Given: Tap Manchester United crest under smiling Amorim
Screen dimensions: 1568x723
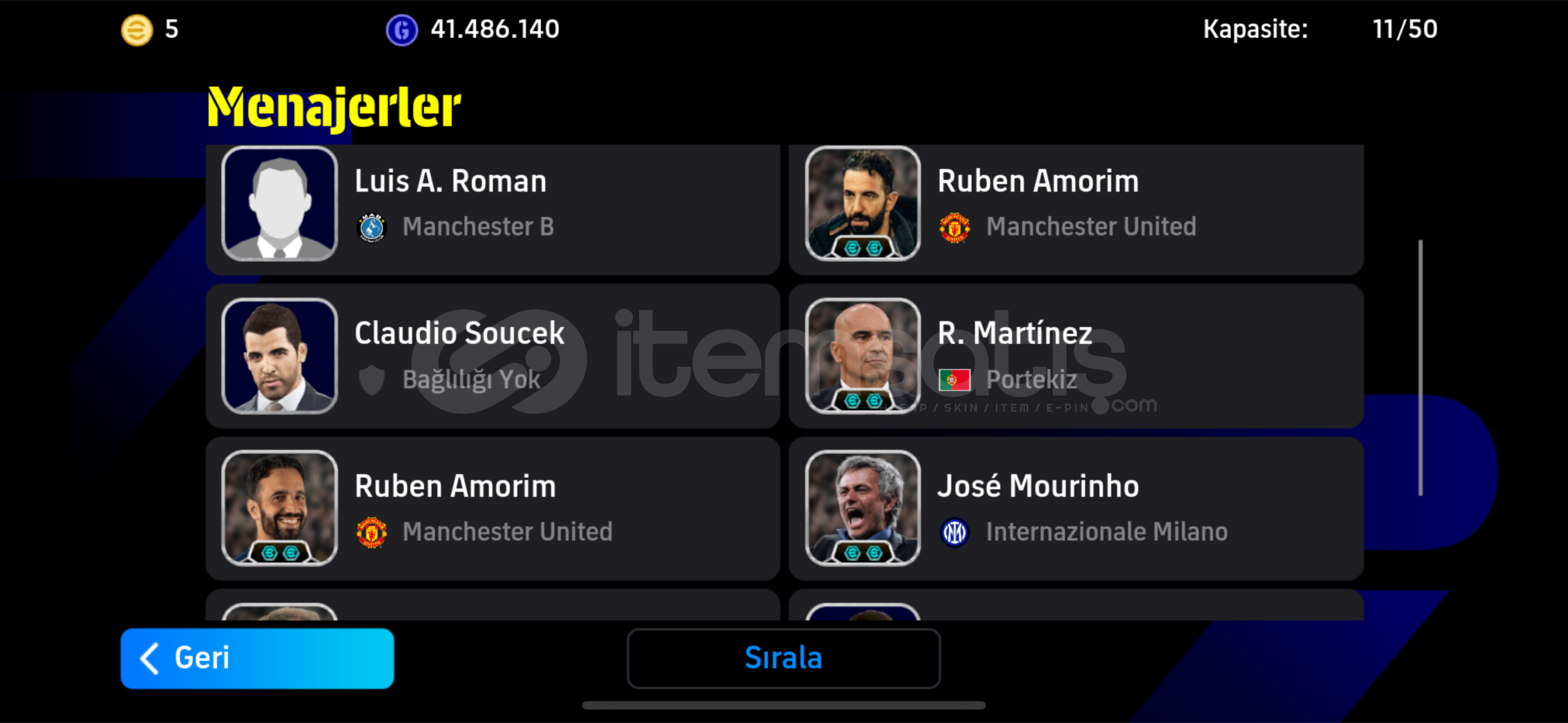Looking at the screenshot, I should [x=372, y=533].
